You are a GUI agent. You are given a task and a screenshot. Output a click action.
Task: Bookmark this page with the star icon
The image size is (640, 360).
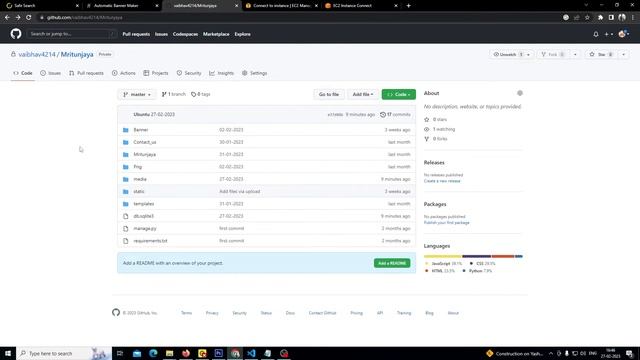tap(587, 18)
